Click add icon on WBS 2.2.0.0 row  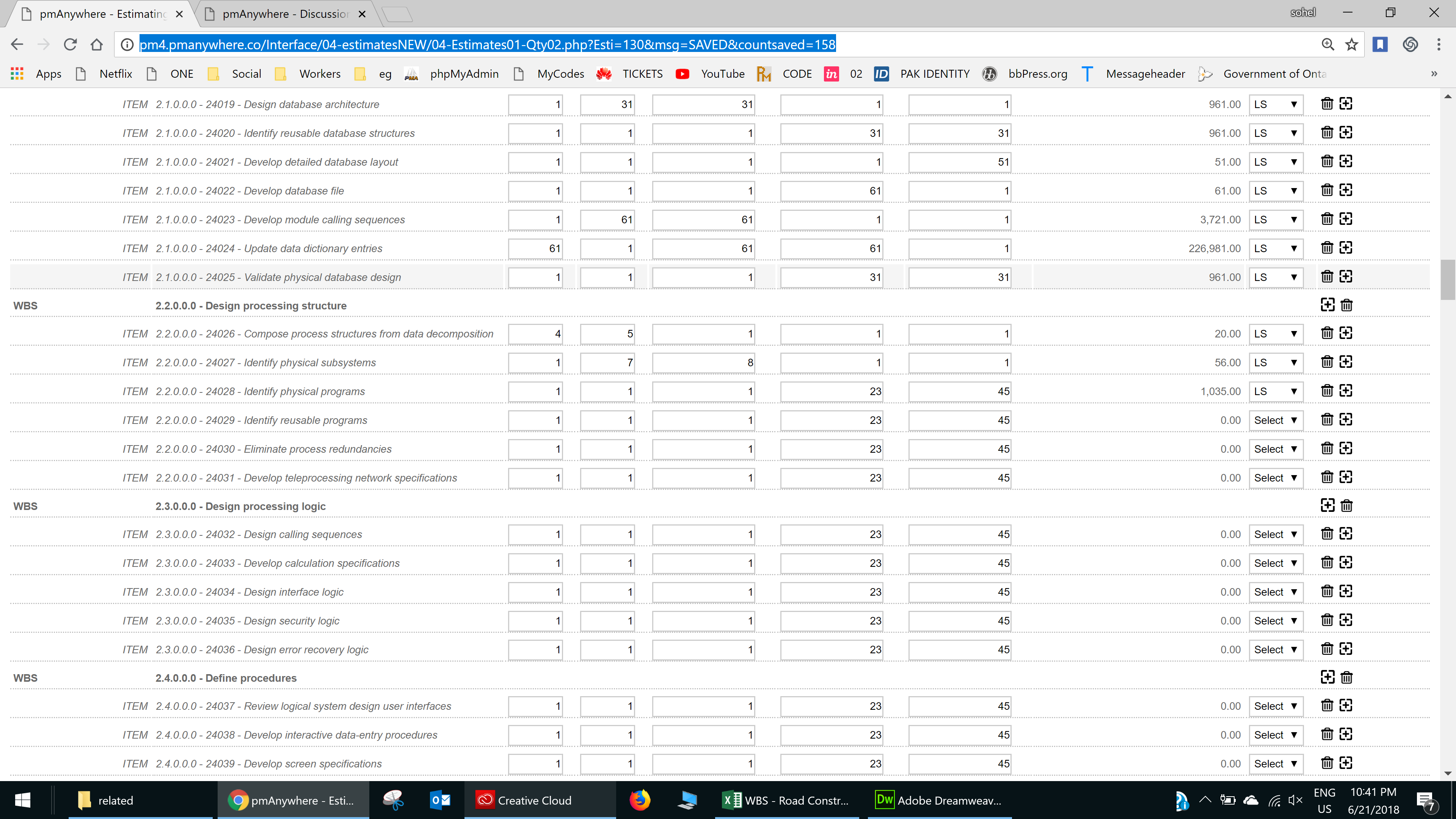coord(1327,305)
